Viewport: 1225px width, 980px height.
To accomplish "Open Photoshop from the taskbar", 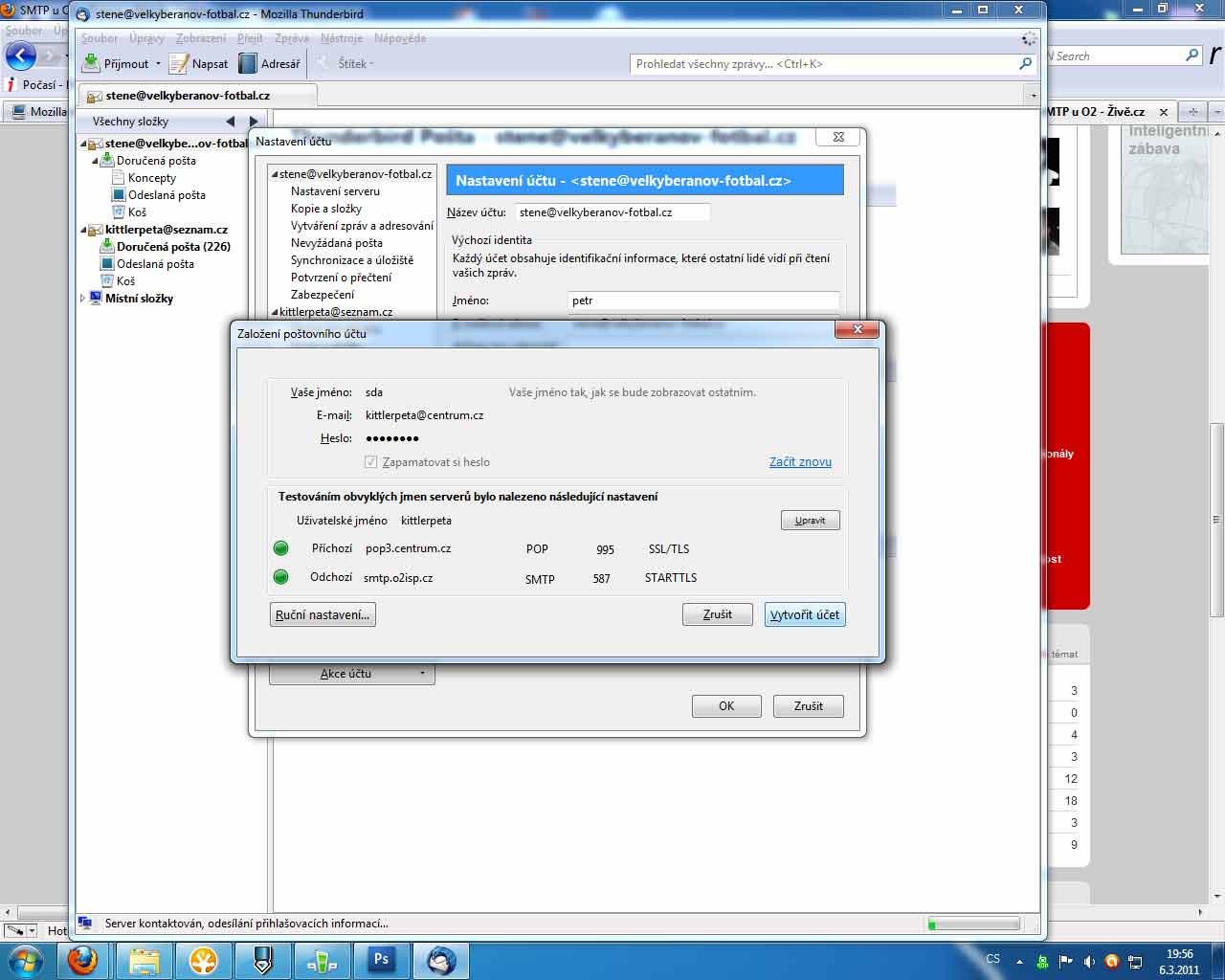I will 381,960.
